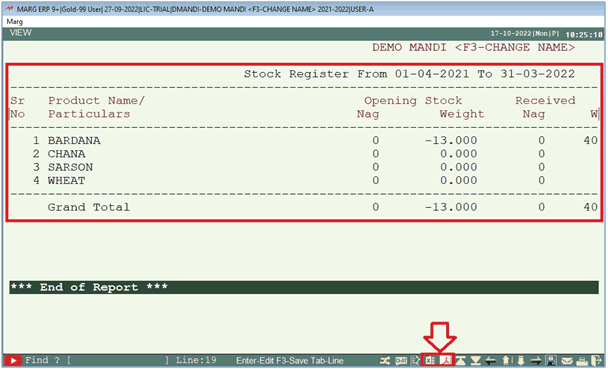Click the SMS icon in bottom toolbar
Screen dimensions: 608x369
click(401, 361)
